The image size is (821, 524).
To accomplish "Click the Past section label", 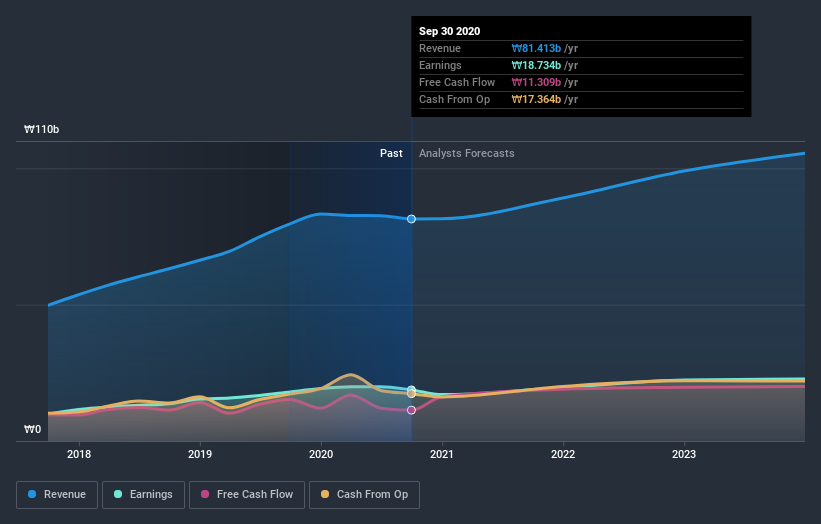I will click(x=391, y=153).
